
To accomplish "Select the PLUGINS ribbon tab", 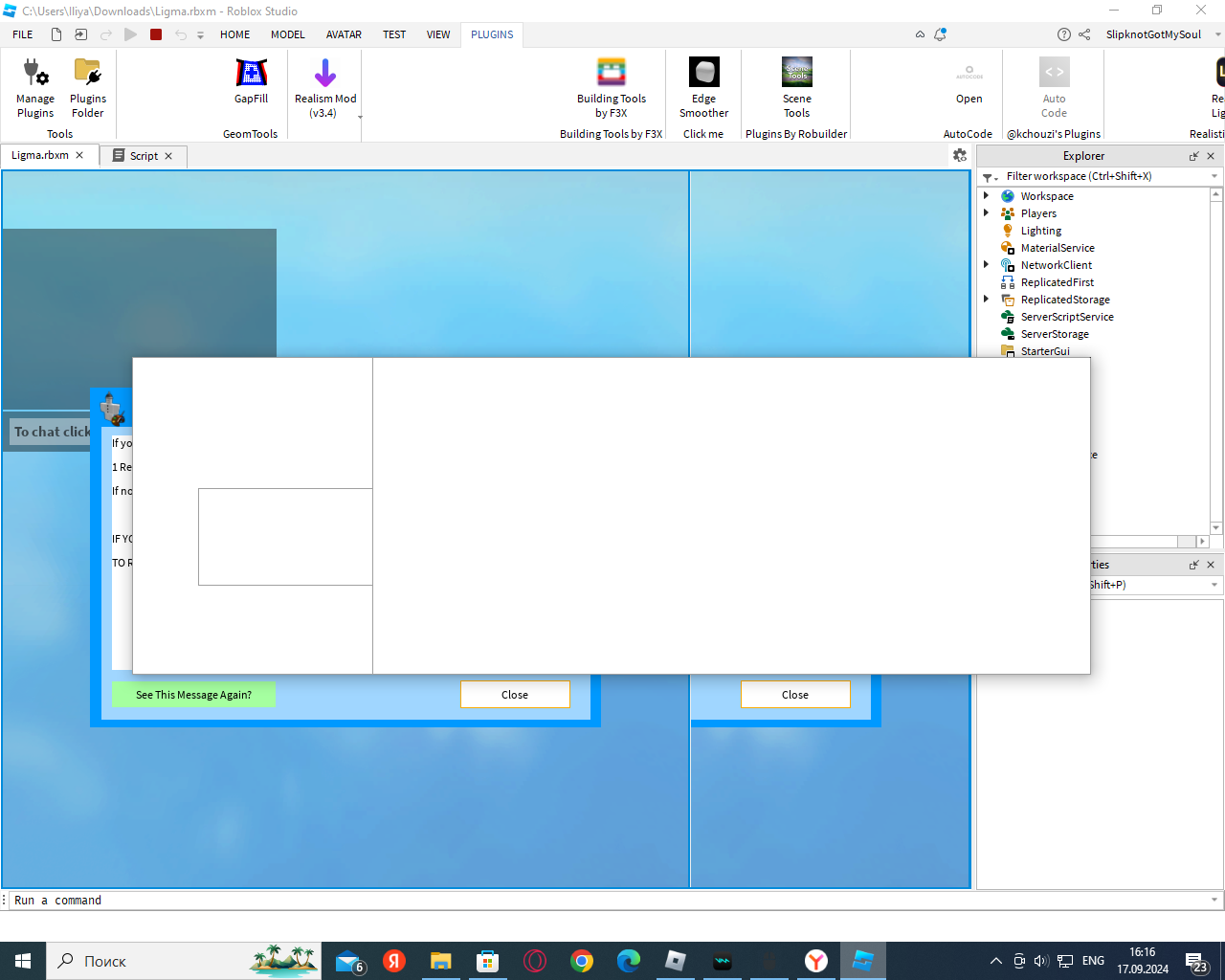I will tap(492, 34).
